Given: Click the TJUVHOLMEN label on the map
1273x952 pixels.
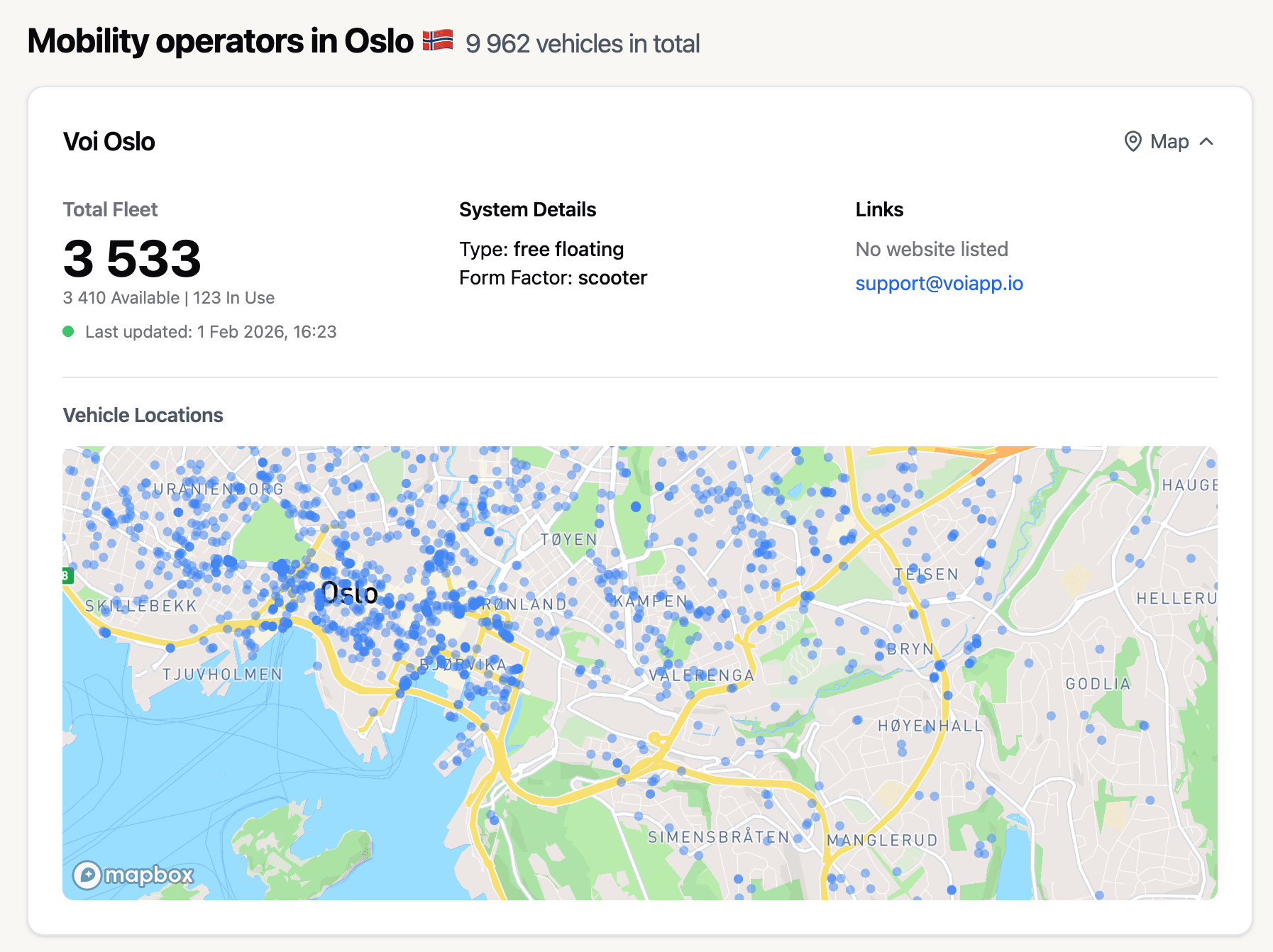Looking at the screenshot, I should point(222,675).
